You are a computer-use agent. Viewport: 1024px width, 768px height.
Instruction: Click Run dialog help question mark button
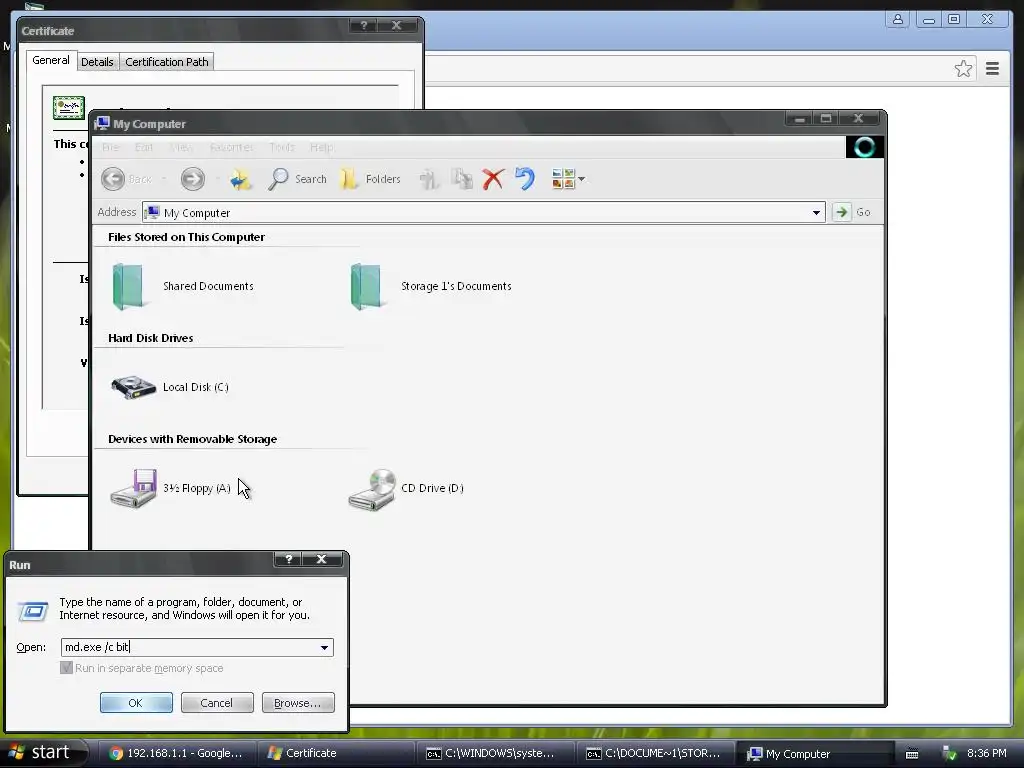point(289,559)
